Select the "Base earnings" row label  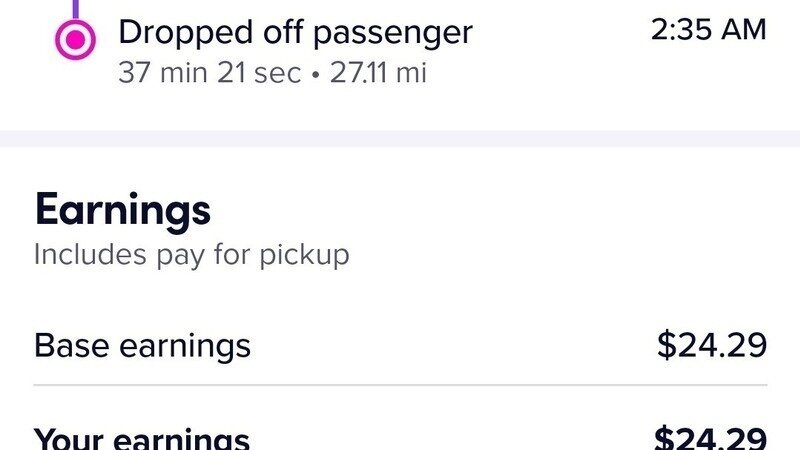pos(142,346)
